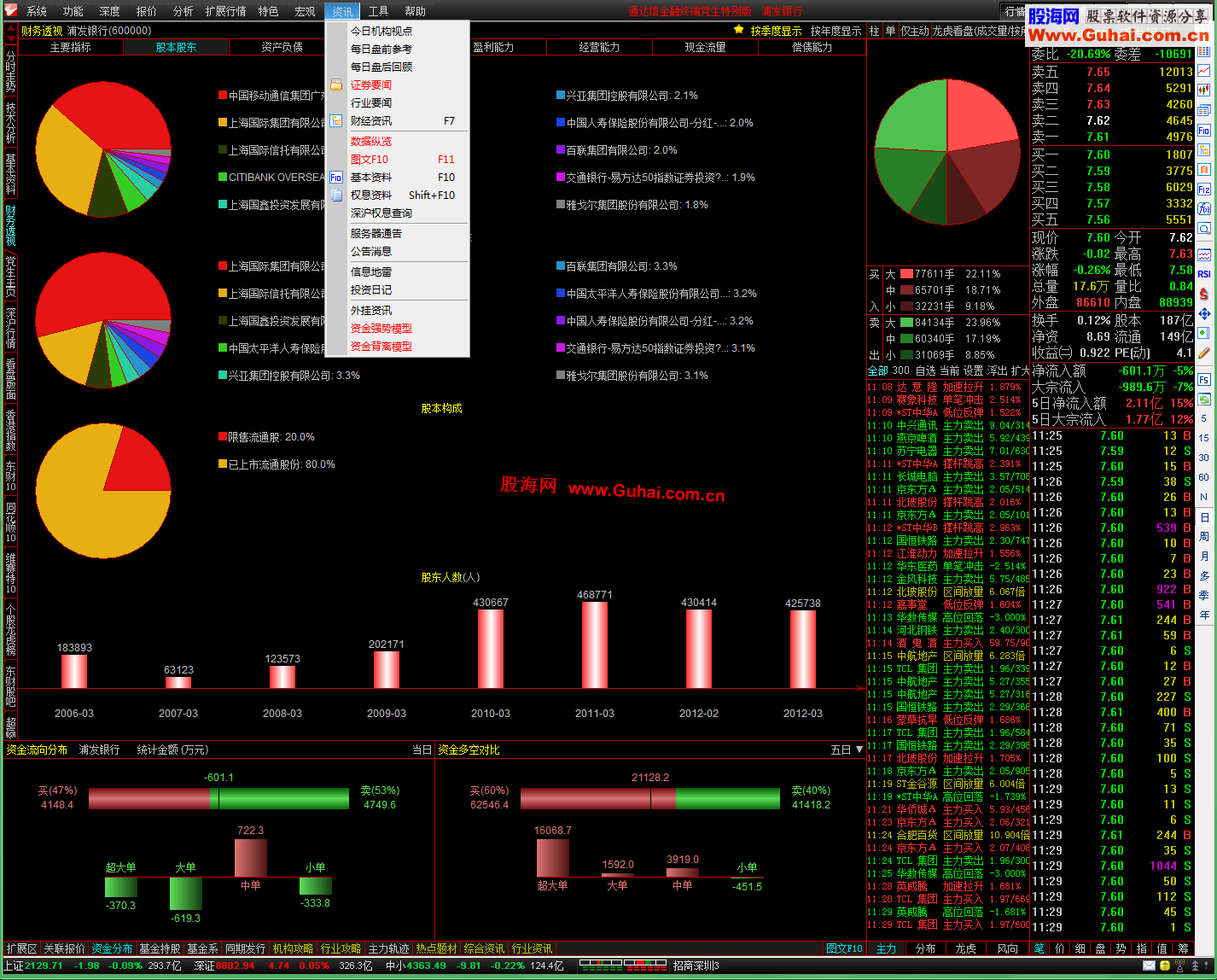Open the blue Fiz icon in right toolbar
Screen dimensions: 1217x980
click(x=1203, y=189)
